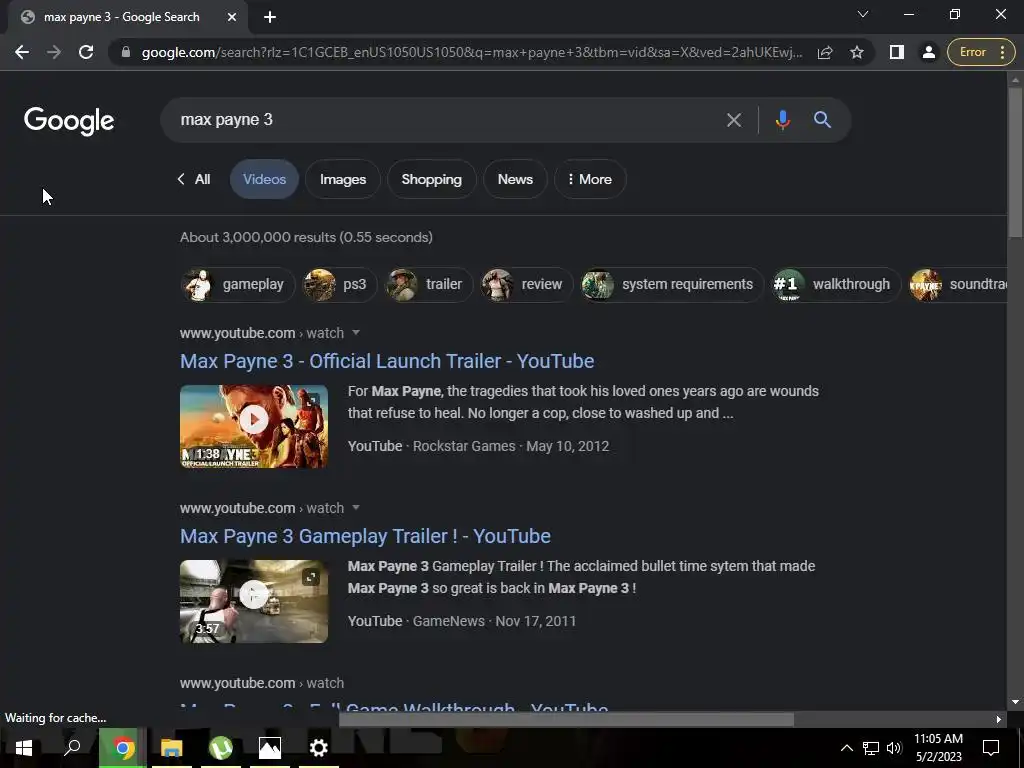1024x768 pixels.
Task: Switch to All results tab
Action: [x=194, y=179]
